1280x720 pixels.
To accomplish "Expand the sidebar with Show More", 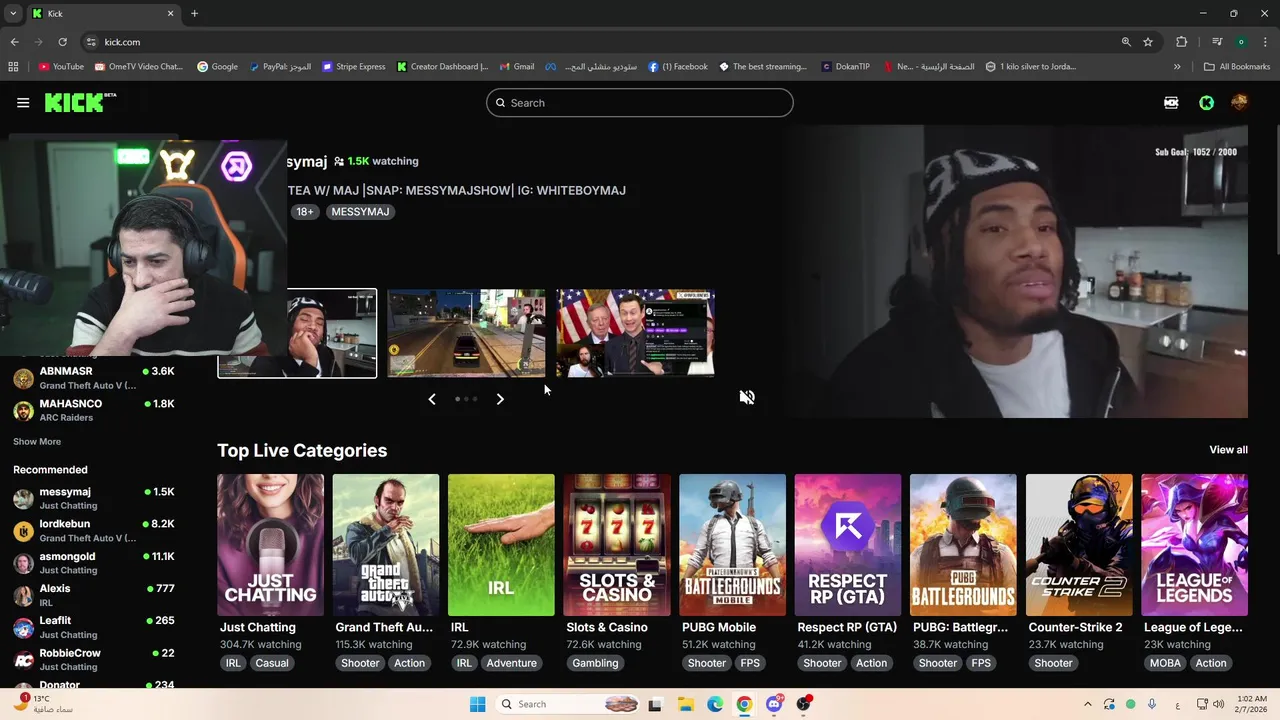I will click(x=37, y=442).
